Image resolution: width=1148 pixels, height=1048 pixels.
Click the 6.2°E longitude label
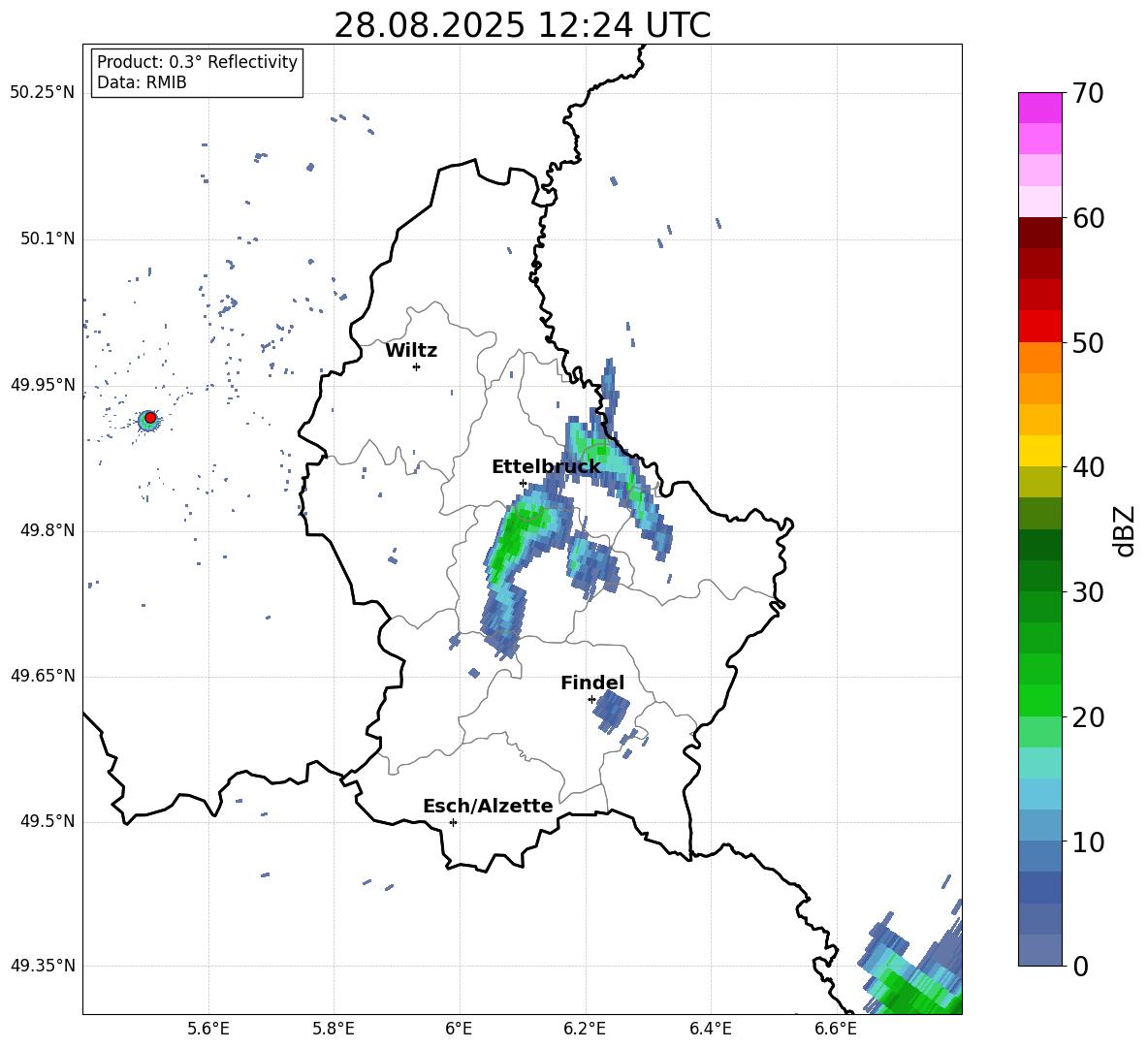585,1029
